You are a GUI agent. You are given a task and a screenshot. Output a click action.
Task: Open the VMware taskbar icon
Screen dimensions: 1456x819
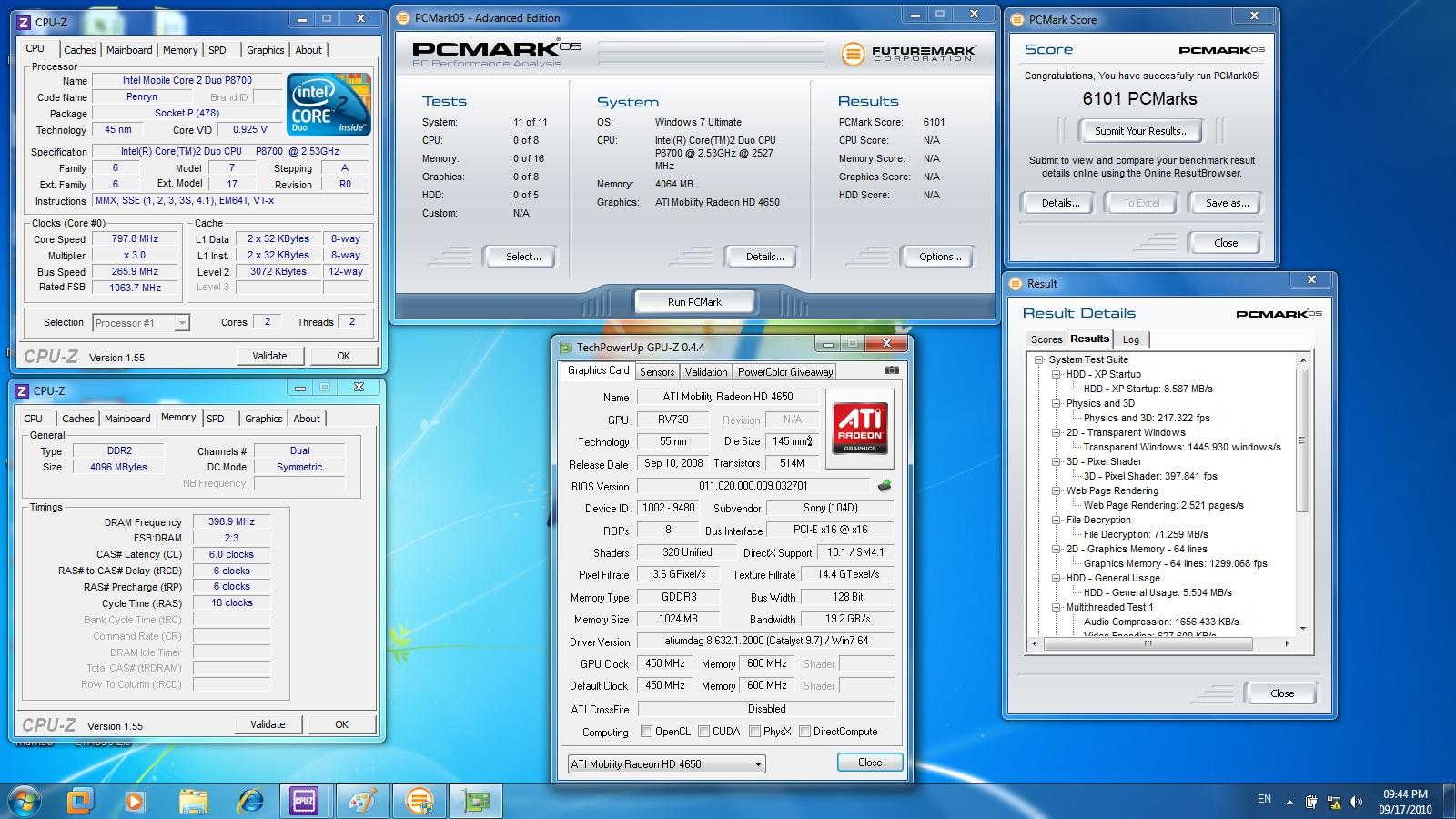point(80,801)
